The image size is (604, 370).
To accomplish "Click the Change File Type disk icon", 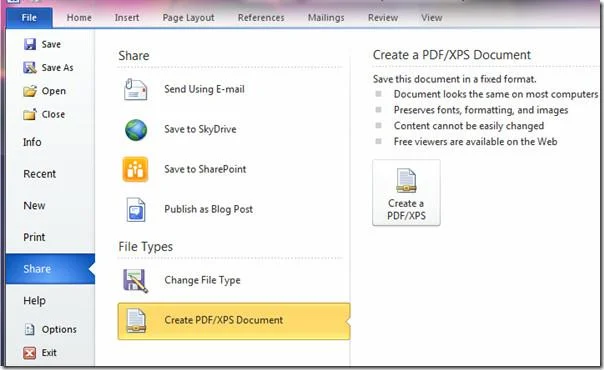I will pos(135,280).
